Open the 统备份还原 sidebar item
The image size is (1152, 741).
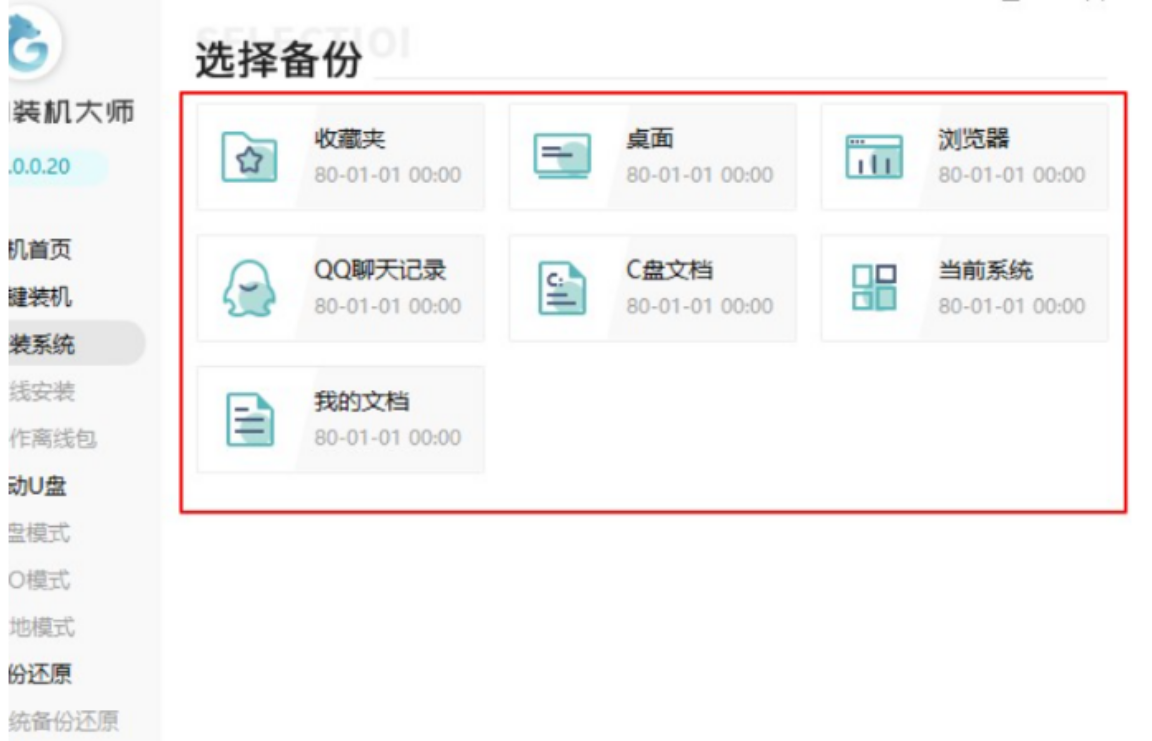pos(64,721)
